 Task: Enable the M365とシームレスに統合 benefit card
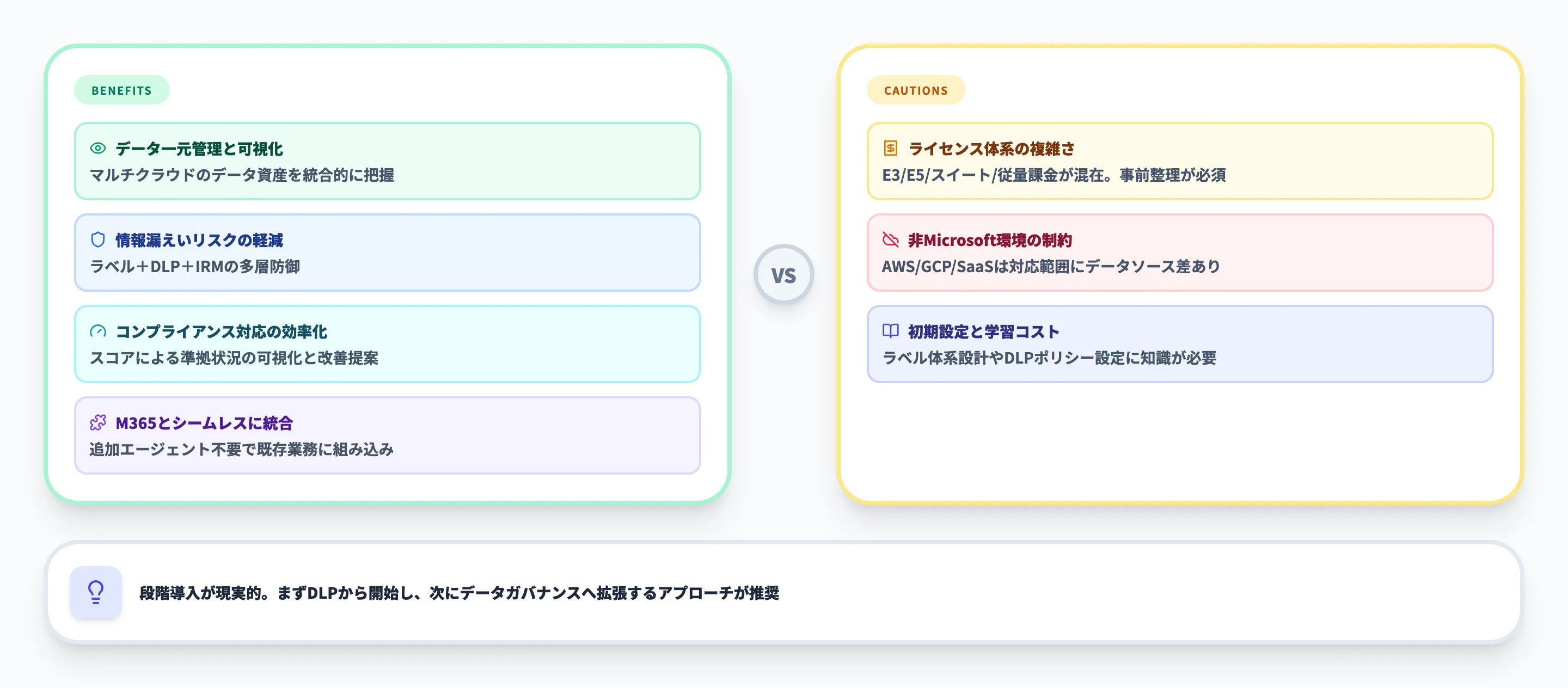(388, 435)
